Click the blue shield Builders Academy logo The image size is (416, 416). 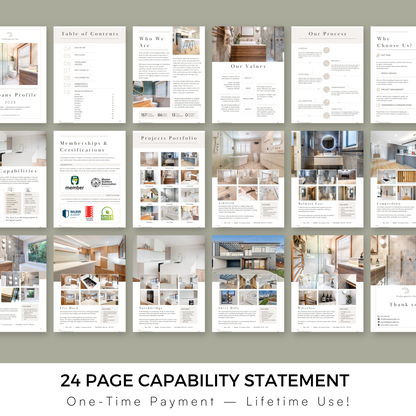[x=72, y=213]
